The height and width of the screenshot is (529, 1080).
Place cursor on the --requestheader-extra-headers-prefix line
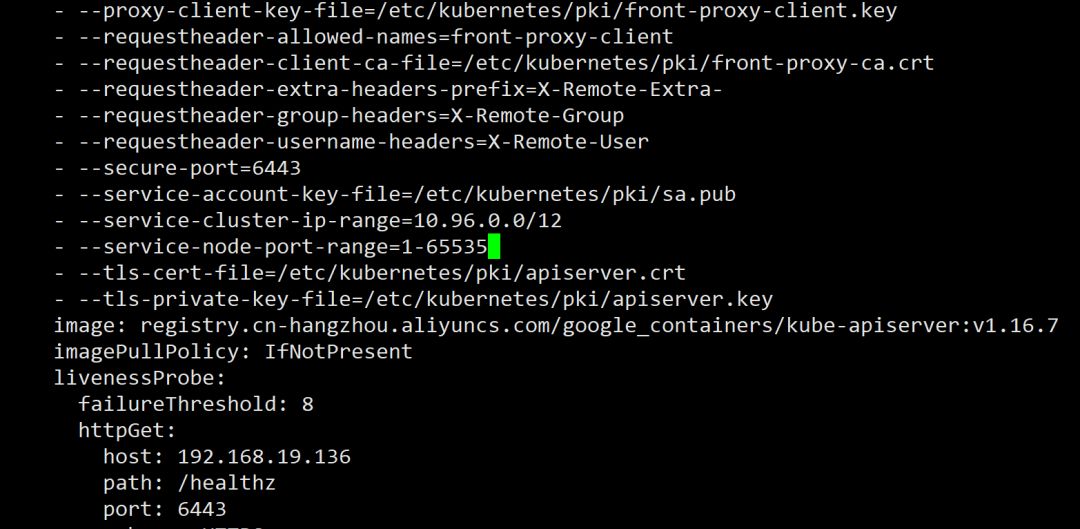[388, 90]
